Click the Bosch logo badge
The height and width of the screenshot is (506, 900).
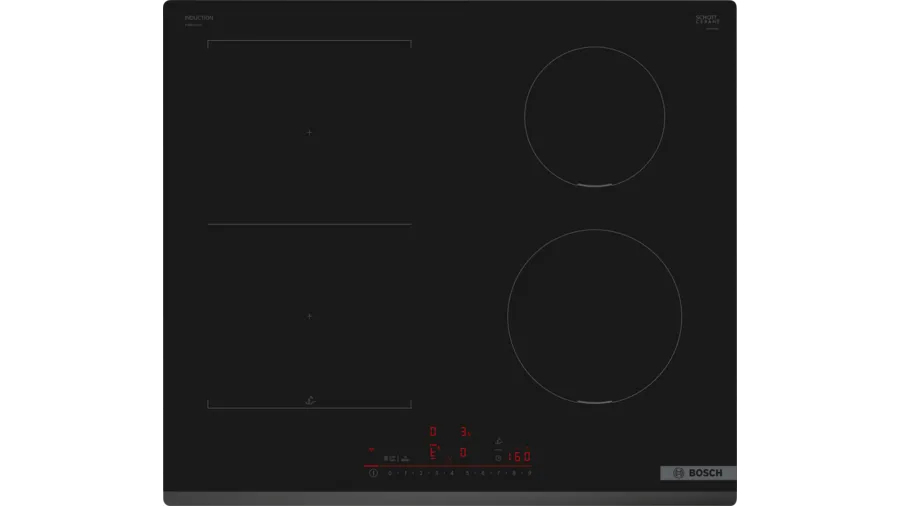pos(697,472)
